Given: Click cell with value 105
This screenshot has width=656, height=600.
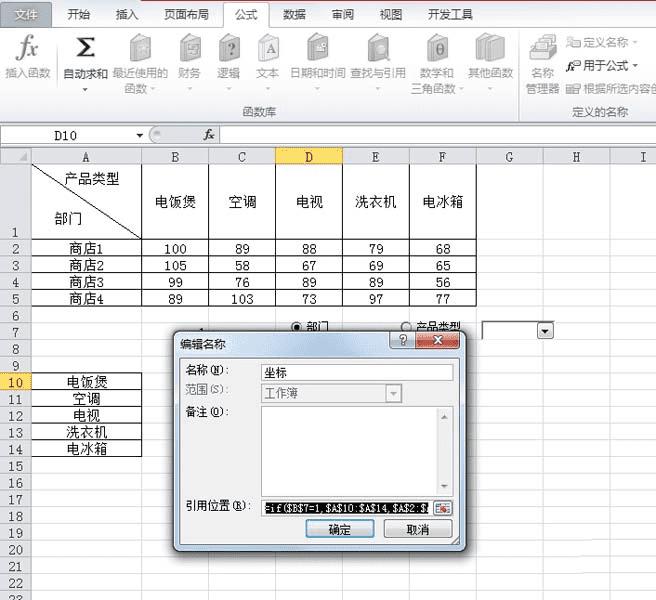Looking at the screenshot, I should (175, 265).
